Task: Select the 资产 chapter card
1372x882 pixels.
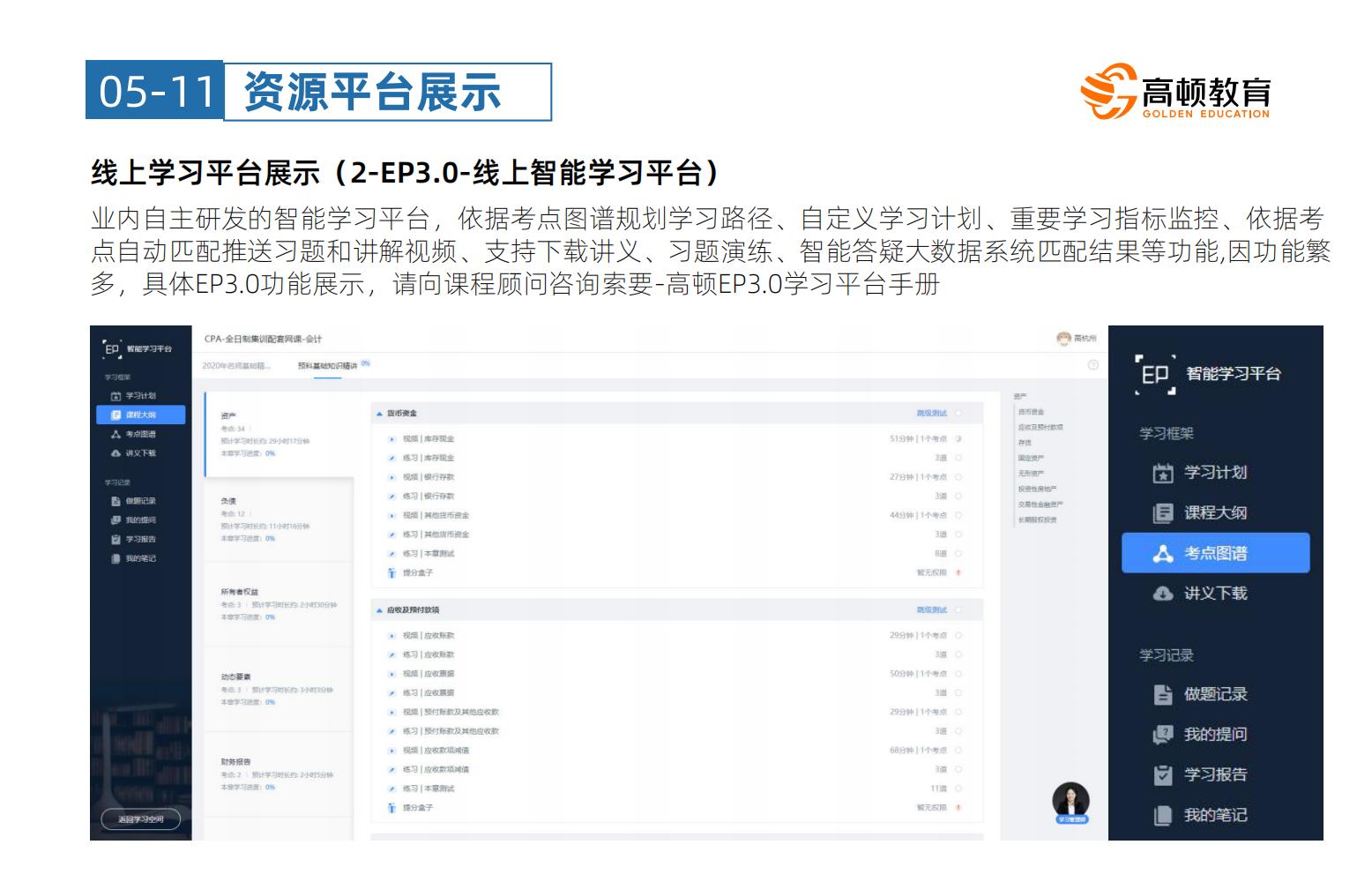Action: coord(279,435)
